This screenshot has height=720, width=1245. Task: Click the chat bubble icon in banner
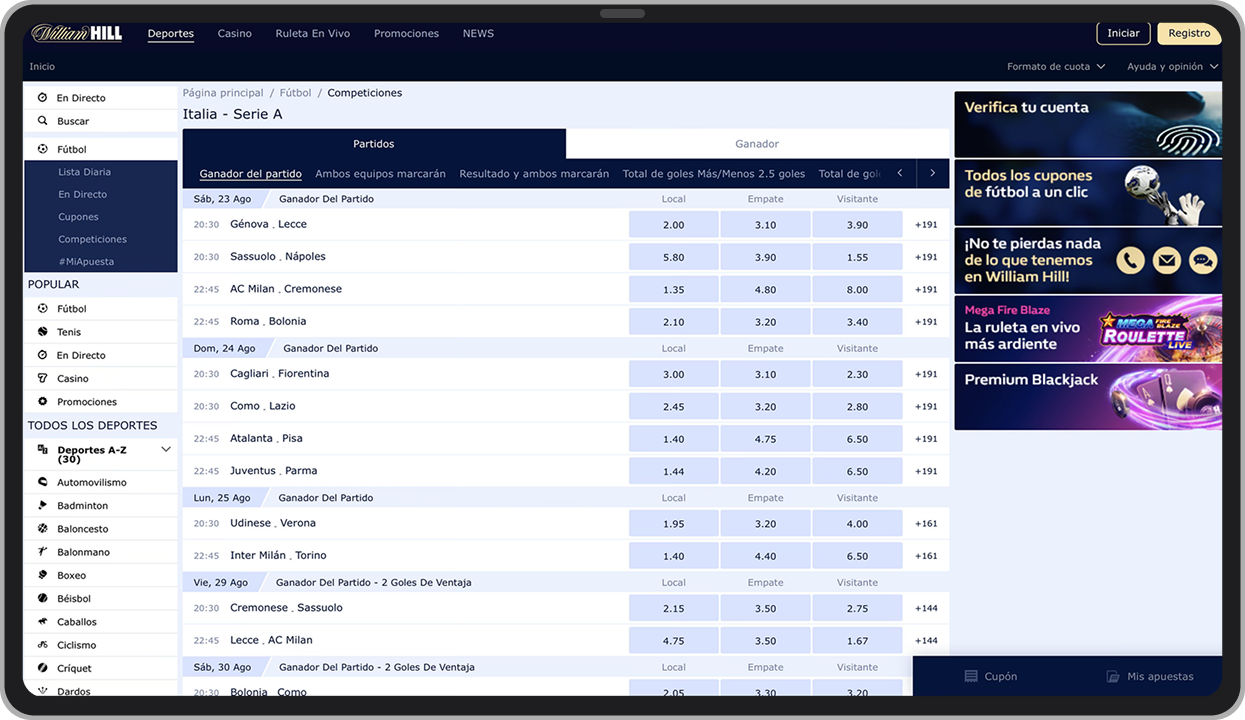pos(1203,261)
